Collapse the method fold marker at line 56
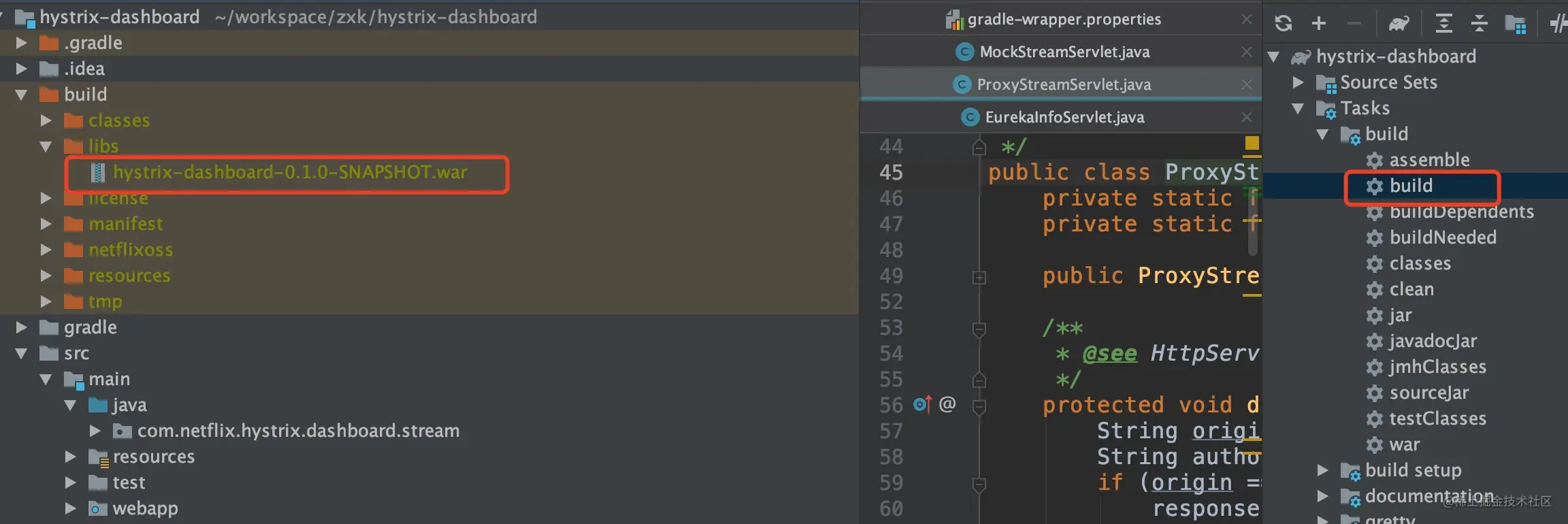Image resolution: width=1568 pixels, height=524 pixels. click(979, 407)
